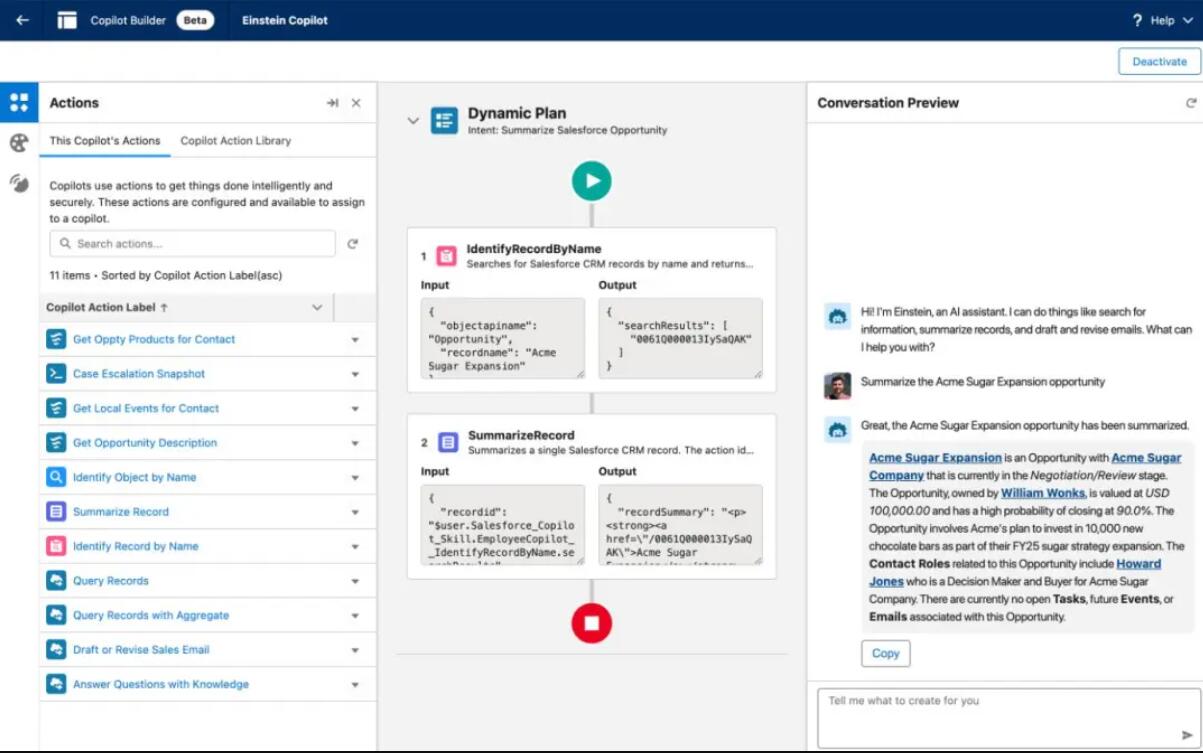The width and height of the screenshot is (1203, 753).
Task: Click the Deactivate button
Action: 1158,61
